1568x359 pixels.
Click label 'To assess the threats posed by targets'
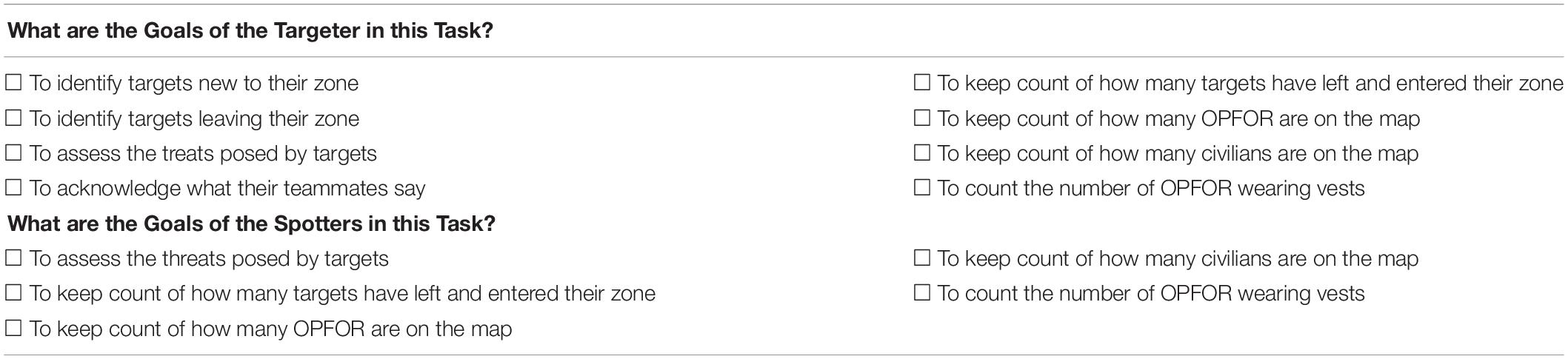(209, 259)
